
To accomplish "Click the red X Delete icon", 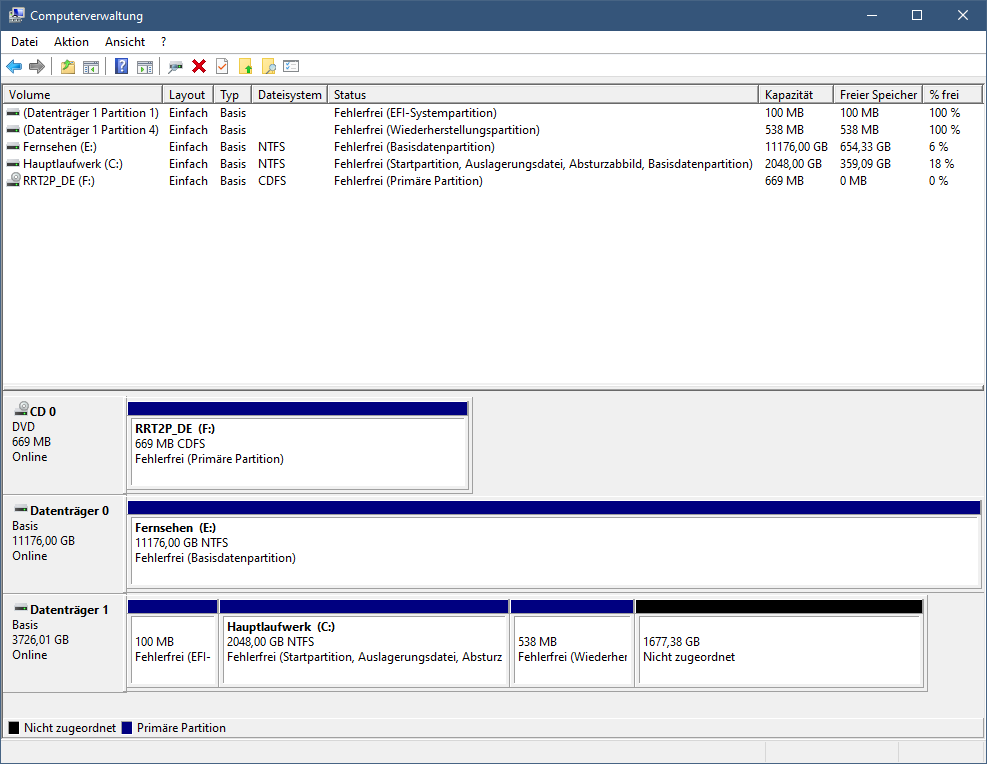I will 199,66.
